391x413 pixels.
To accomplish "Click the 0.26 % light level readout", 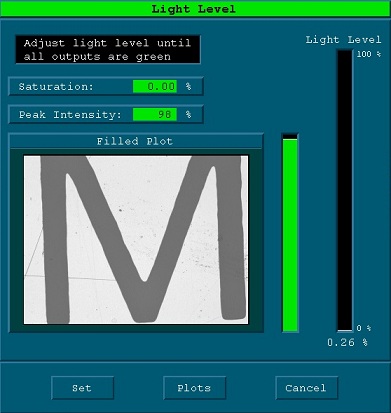I will coord(347,342).
